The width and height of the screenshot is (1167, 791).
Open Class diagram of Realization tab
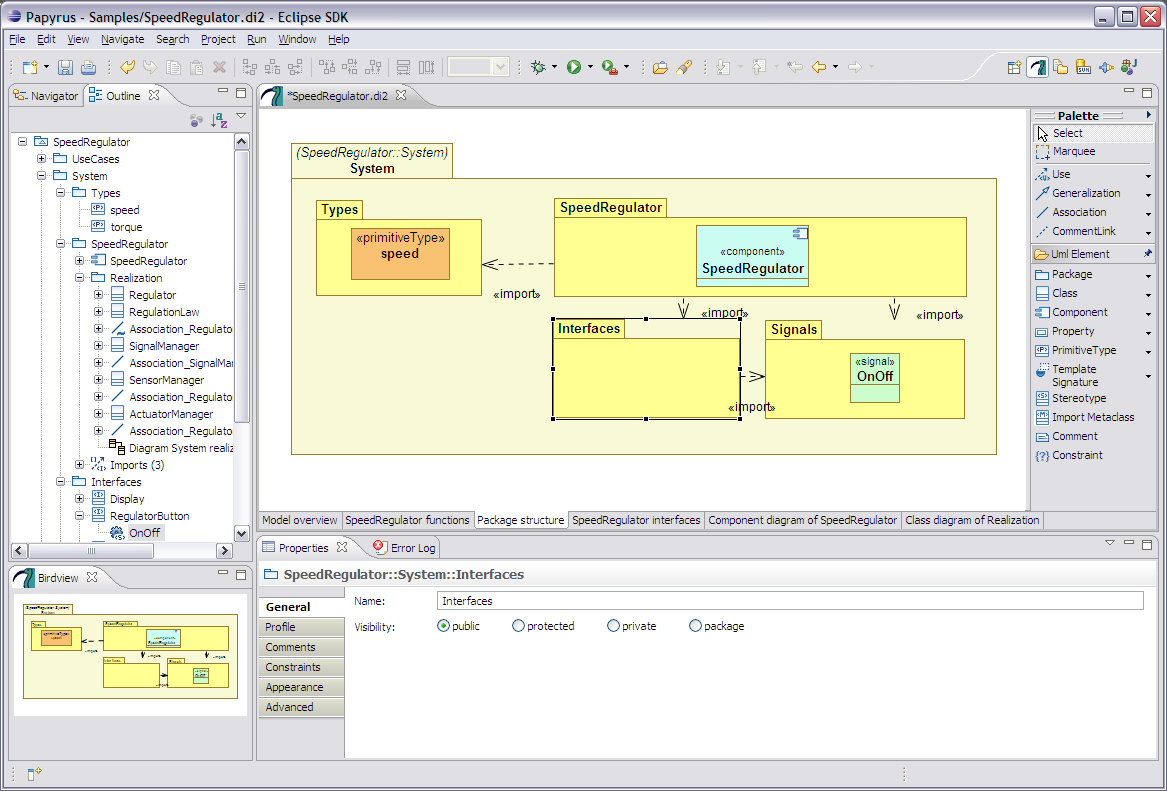(x=972, y=520)
